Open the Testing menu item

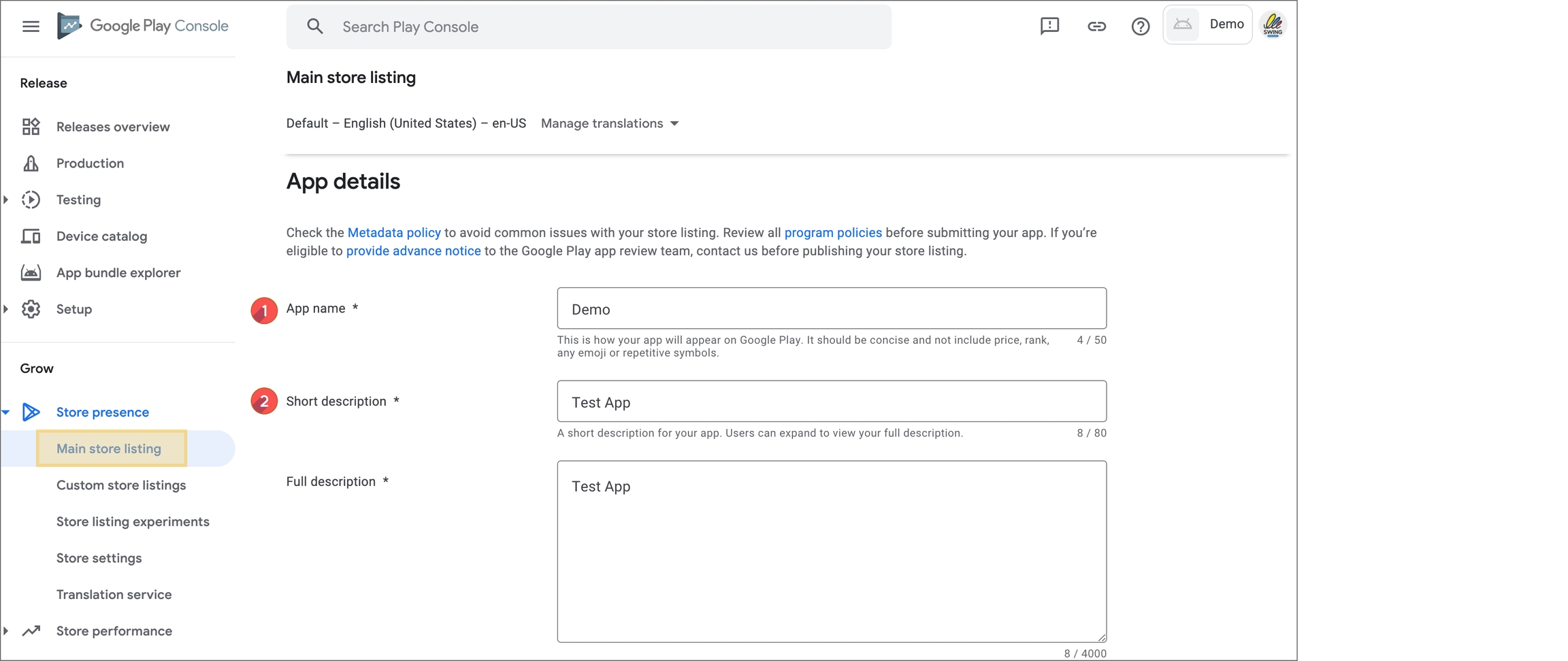78,199
